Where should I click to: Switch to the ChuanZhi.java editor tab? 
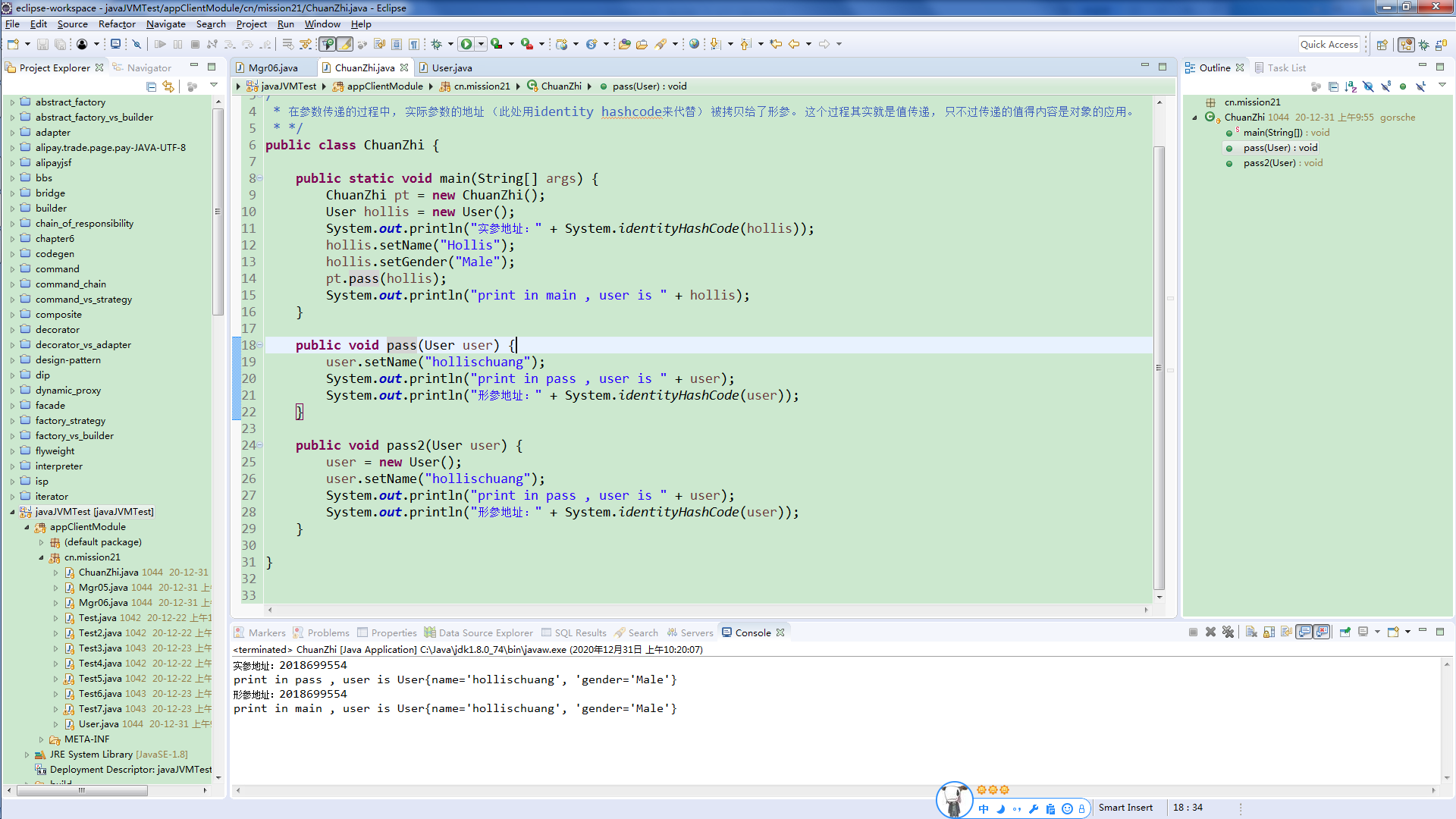coord(364,67)
